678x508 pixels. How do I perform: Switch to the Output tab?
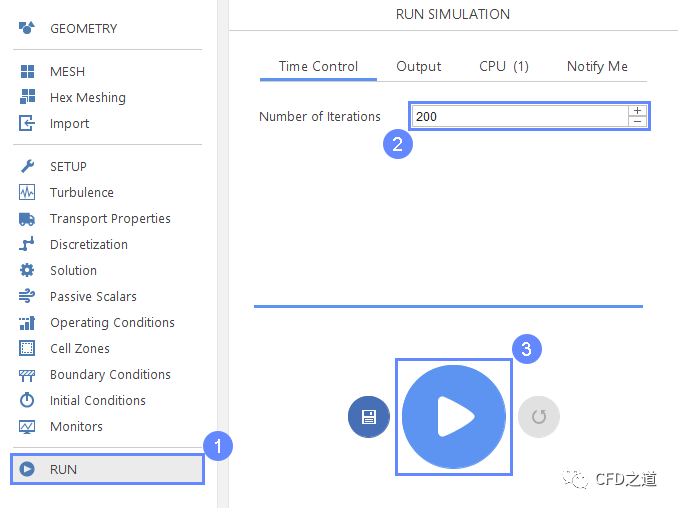(419, 67)
